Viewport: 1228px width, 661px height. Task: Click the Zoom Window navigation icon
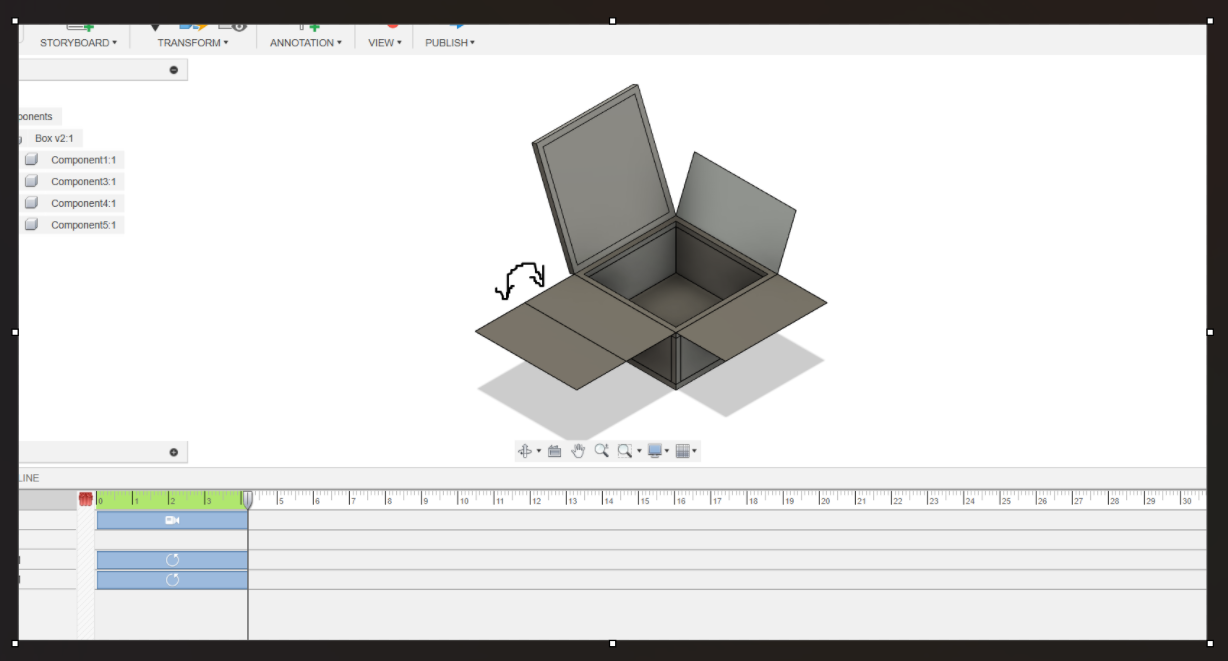pyautogui.click(x=625, y=450)
